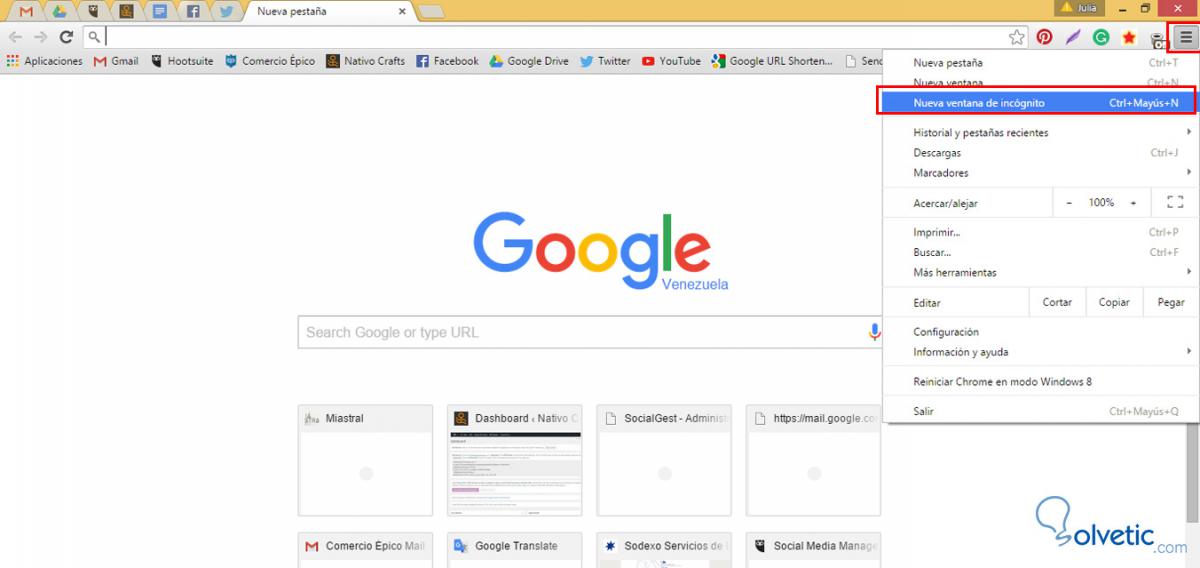The image size is (1200, 568).
Task: Focus the address bar
Action: click(x=555, y=37)
